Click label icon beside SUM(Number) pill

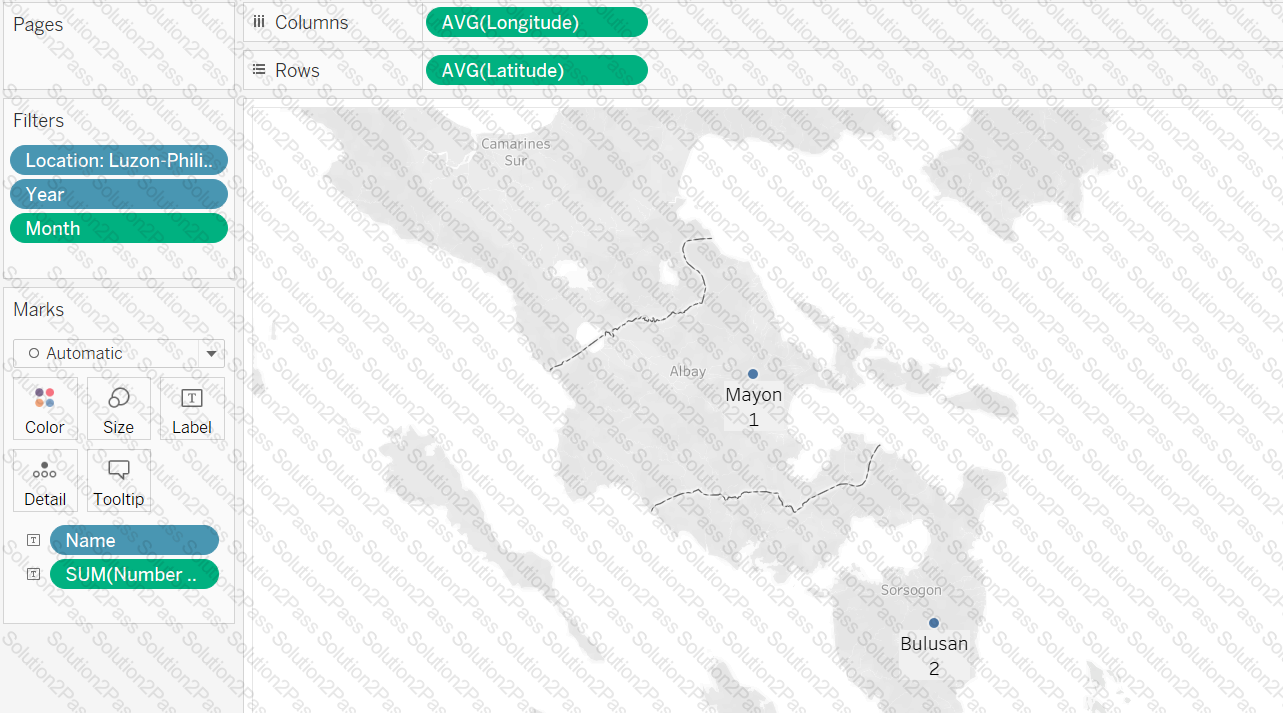tap(34, 574)
